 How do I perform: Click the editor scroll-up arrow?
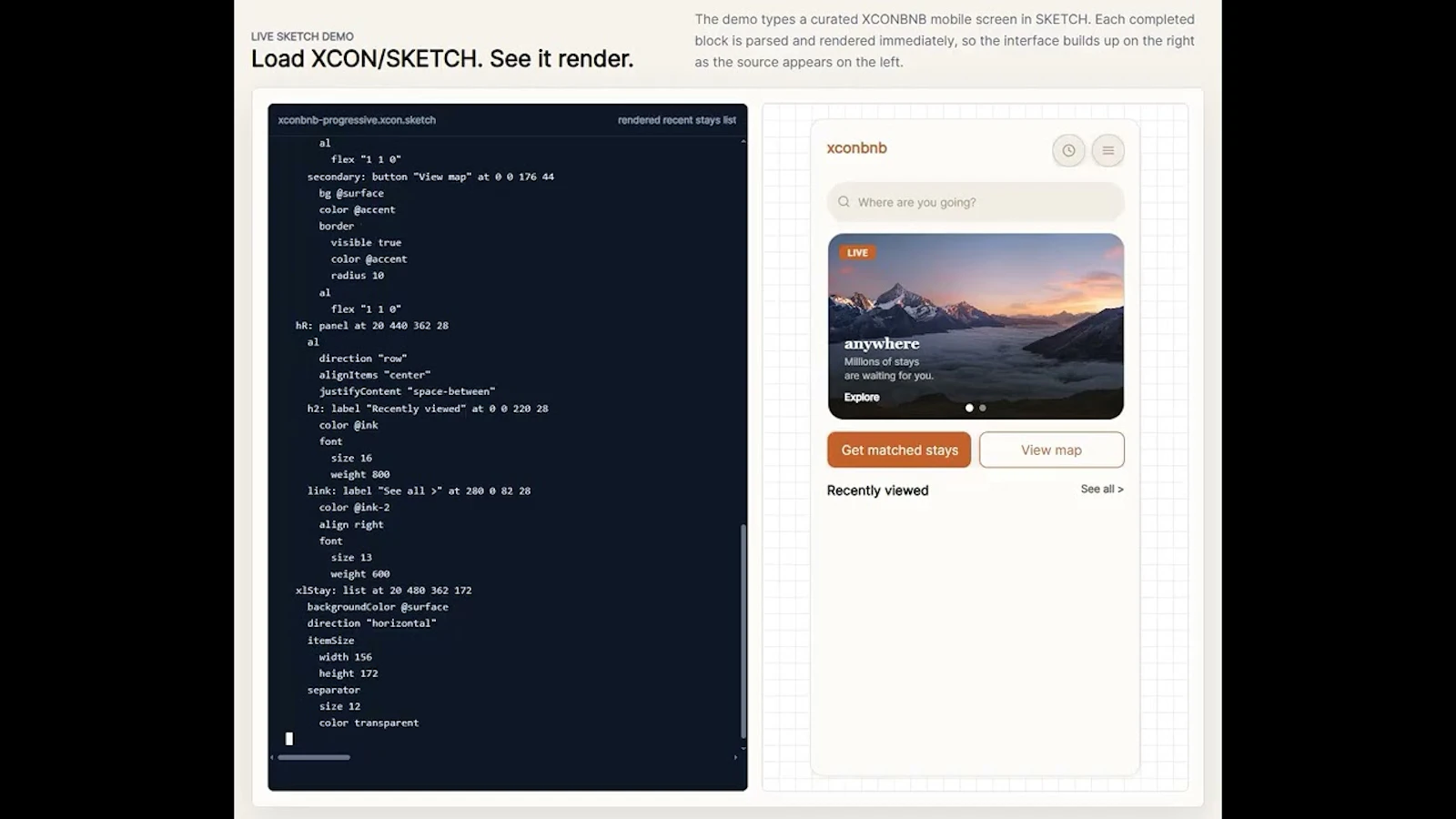[743, 142]
